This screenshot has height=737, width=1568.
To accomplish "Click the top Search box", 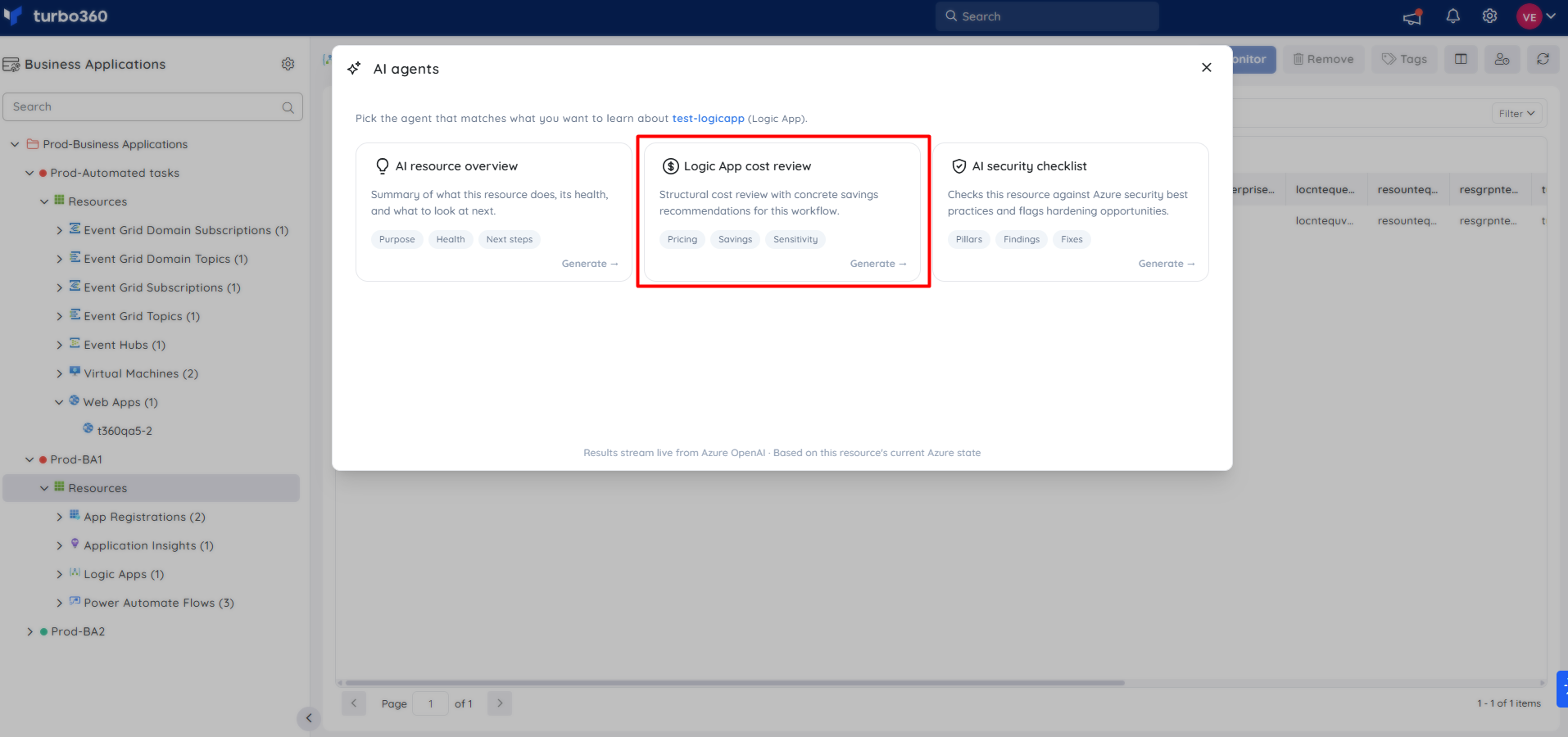I will pyautogui.click(x=1047, y=16).
